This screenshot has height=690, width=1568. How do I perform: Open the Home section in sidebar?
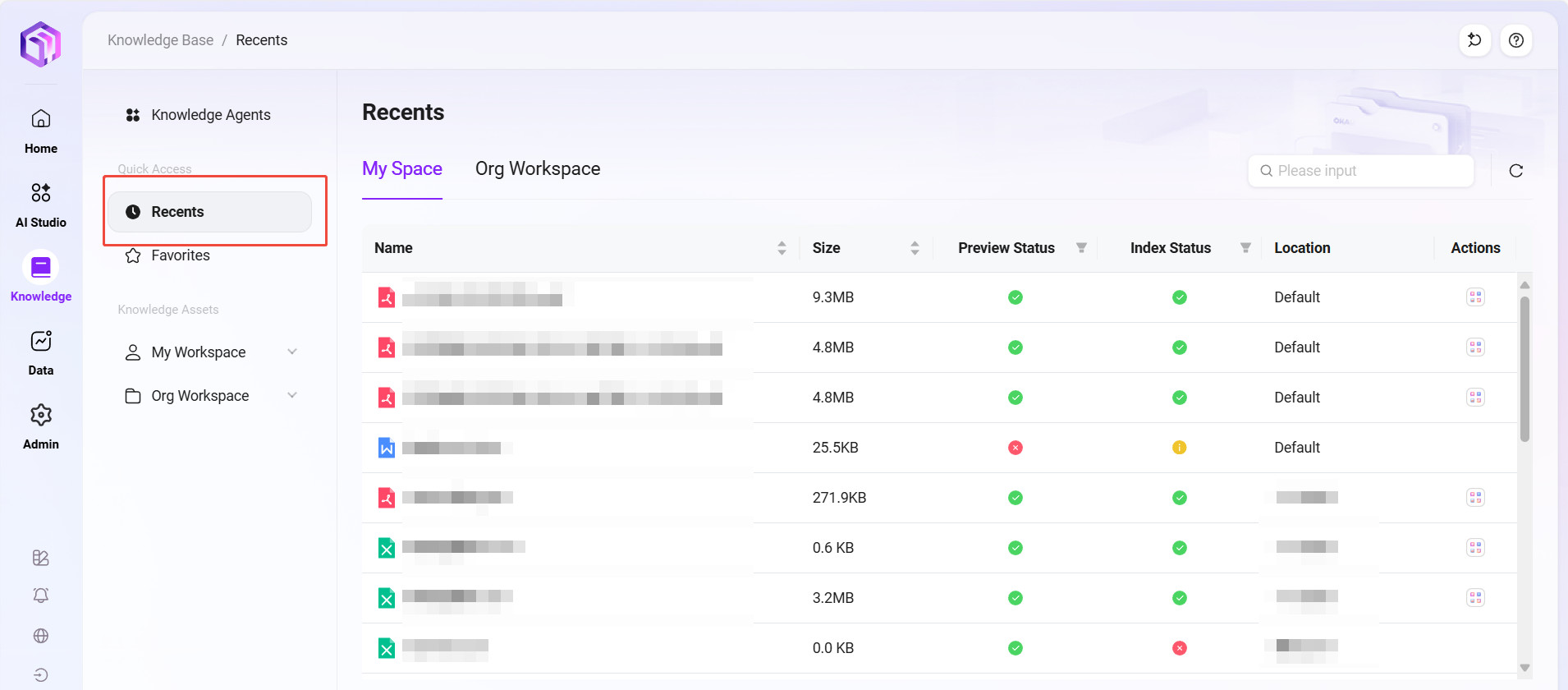tap(41, 131)
